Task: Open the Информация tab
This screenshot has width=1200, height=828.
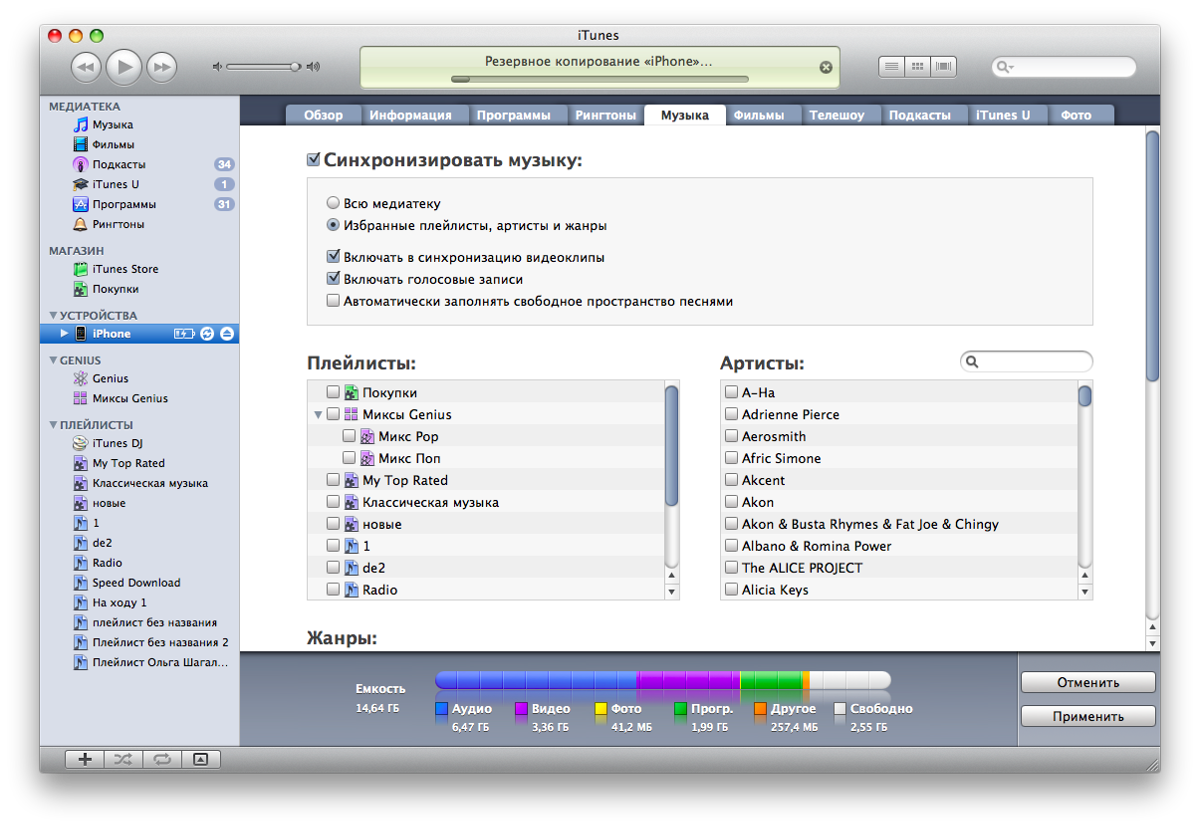Action: (410, 115)
